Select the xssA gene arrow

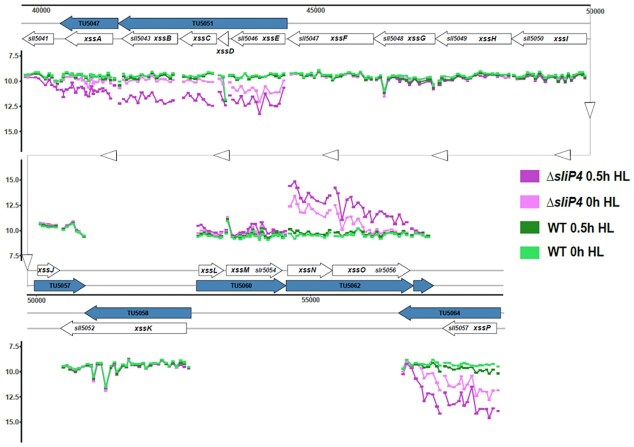[89, 39]
